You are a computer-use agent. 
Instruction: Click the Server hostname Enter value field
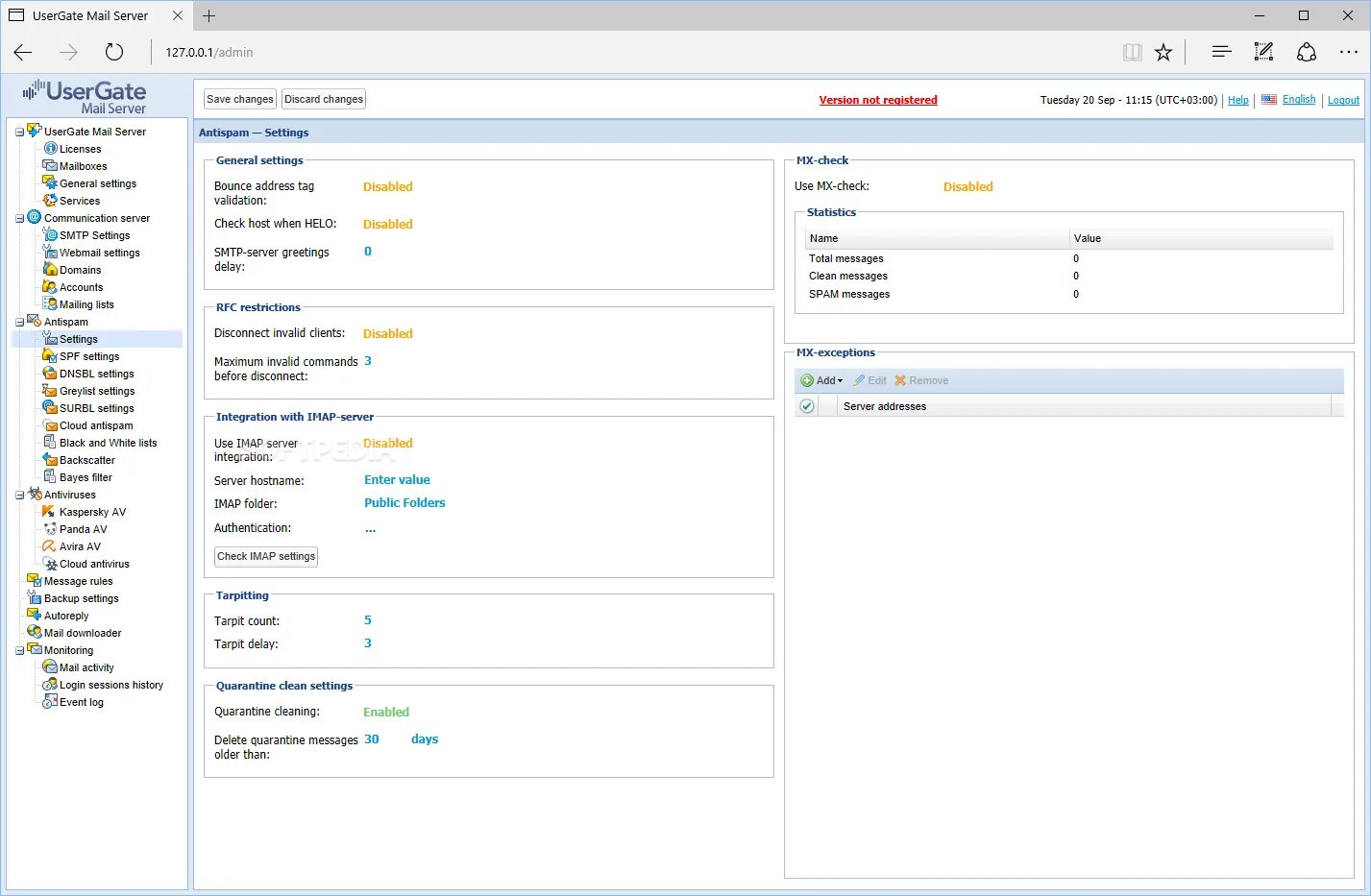pos(397,480)
